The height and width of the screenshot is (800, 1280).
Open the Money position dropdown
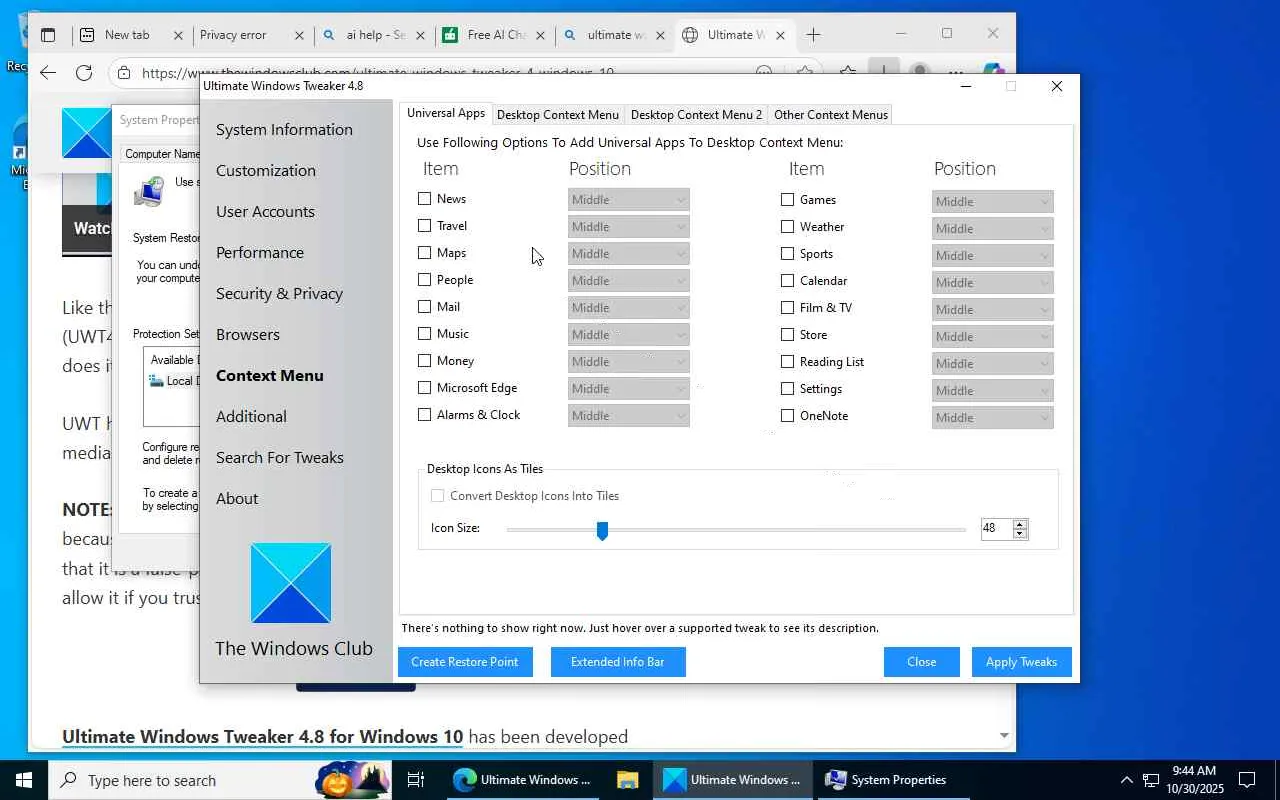628,362
